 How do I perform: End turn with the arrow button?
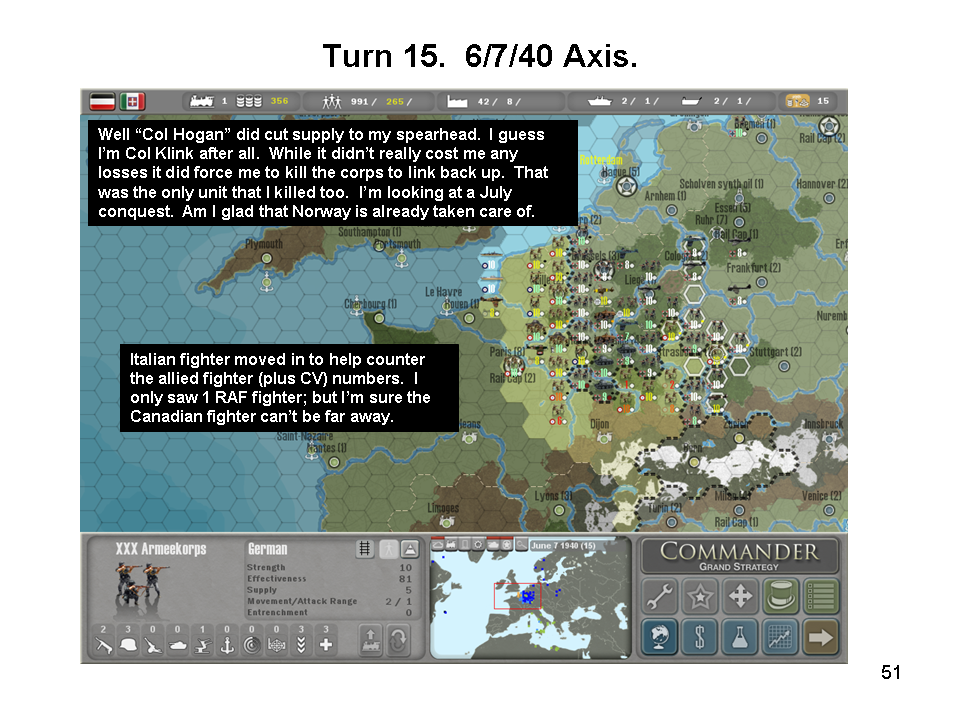[821, 637]
